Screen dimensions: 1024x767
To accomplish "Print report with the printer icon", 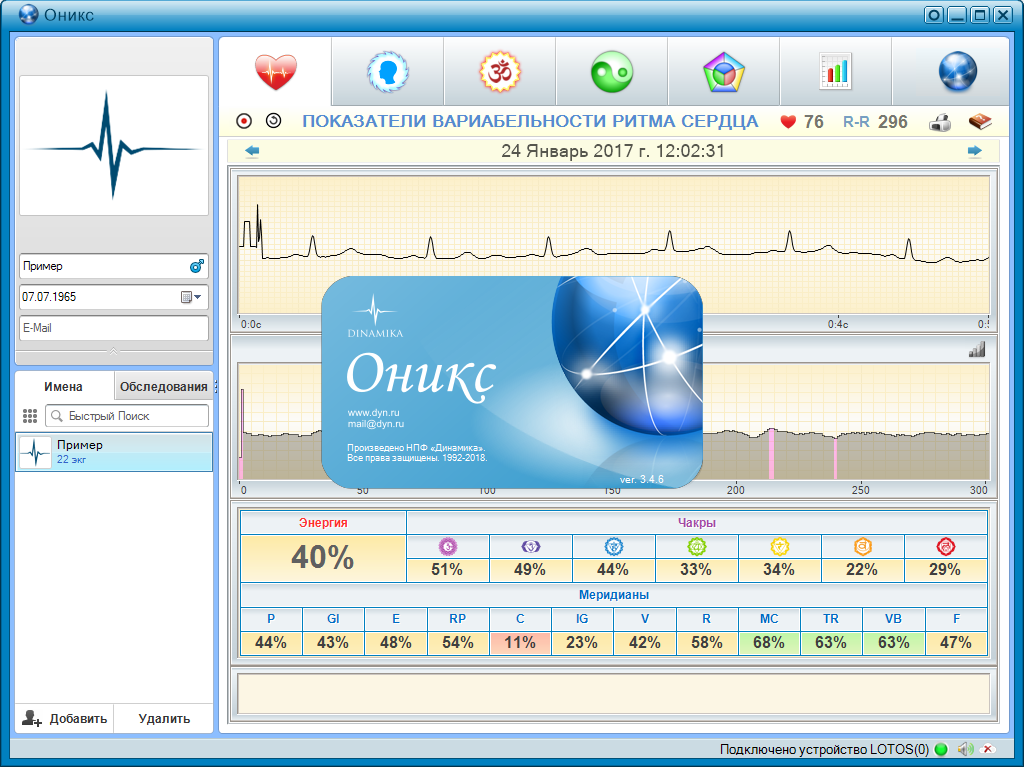I will (x=940, y=122).
